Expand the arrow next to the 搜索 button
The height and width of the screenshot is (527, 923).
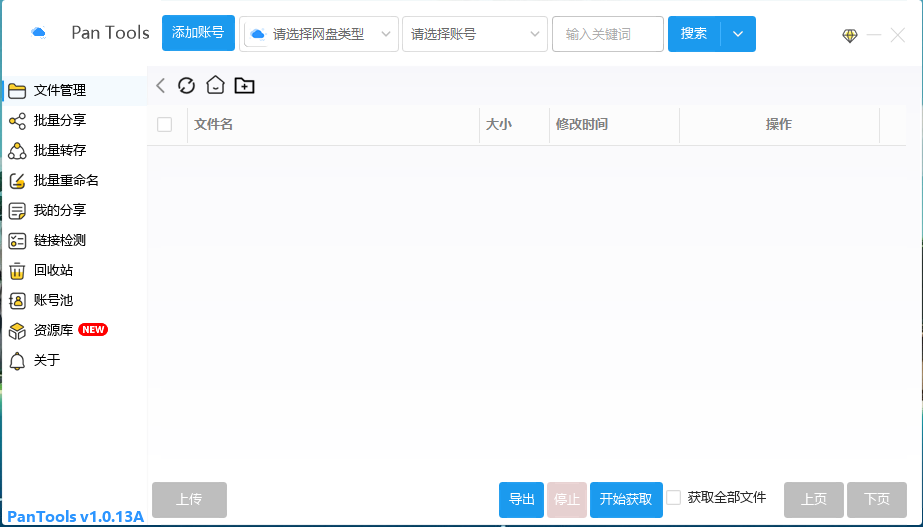point(738,34)
